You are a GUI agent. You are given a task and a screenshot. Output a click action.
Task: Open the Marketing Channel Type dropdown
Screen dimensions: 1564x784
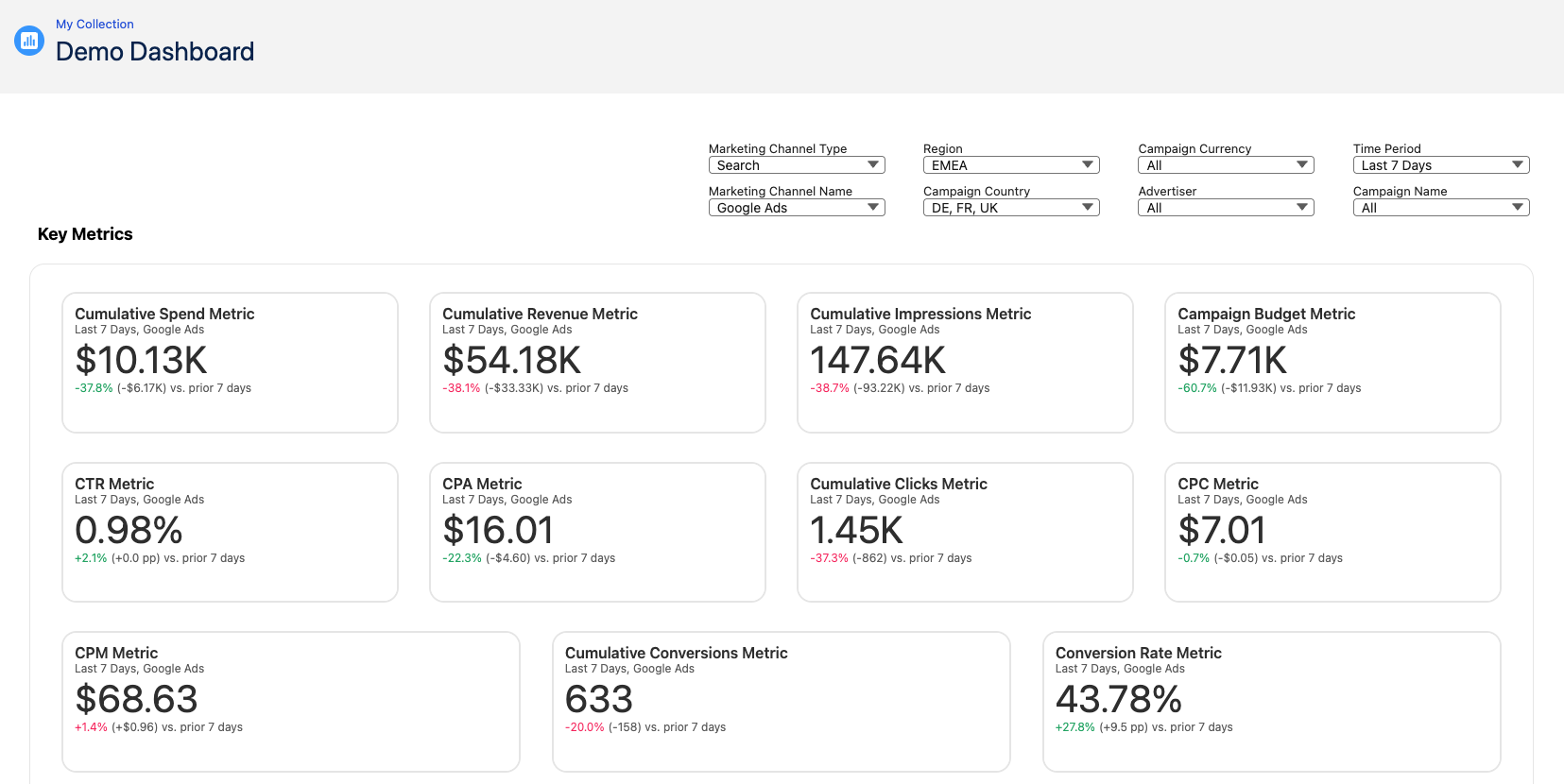(x=796, y=165)
